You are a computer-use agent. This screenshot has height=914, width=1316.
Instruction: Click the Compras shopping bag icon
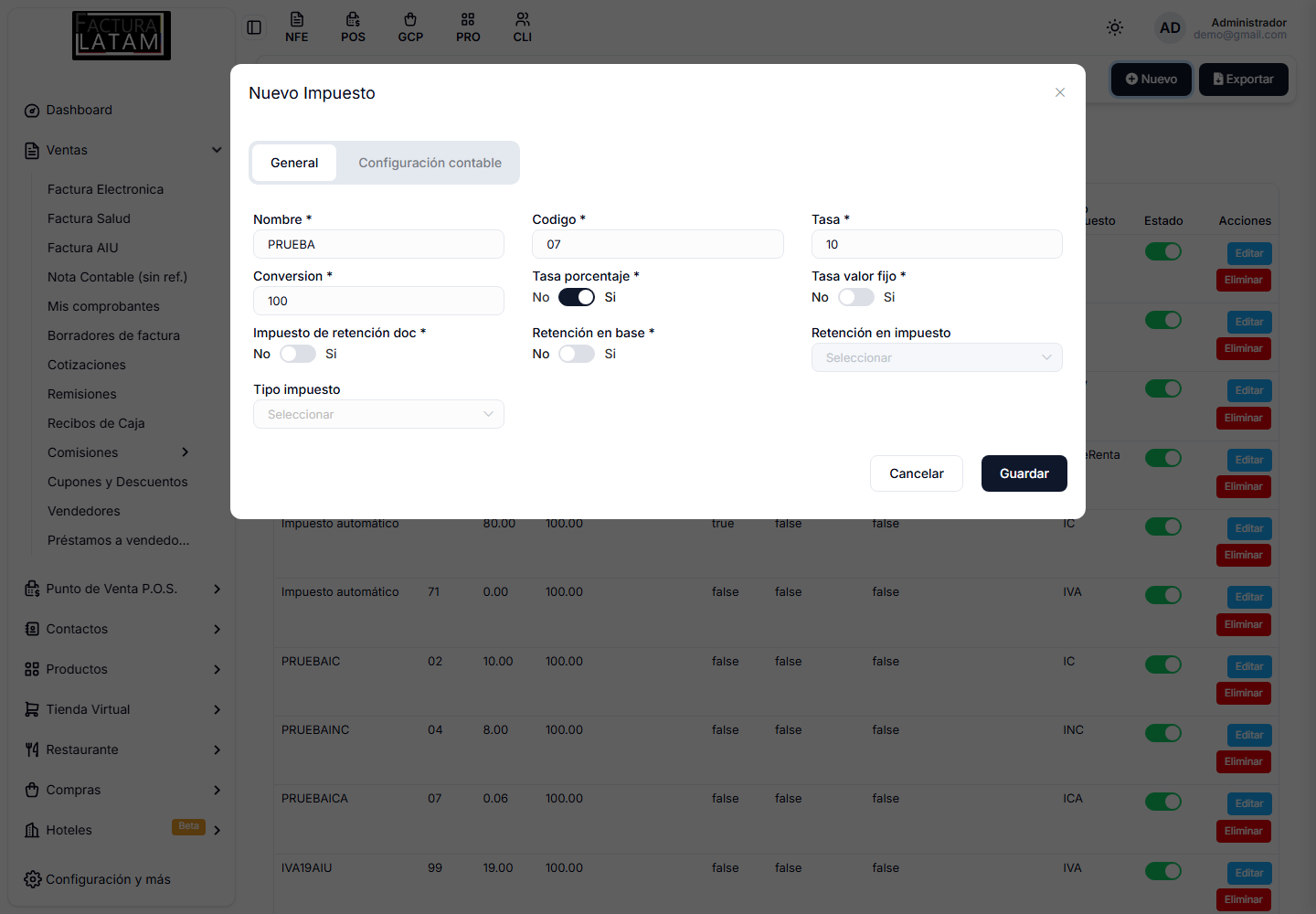tap(32, 790)
